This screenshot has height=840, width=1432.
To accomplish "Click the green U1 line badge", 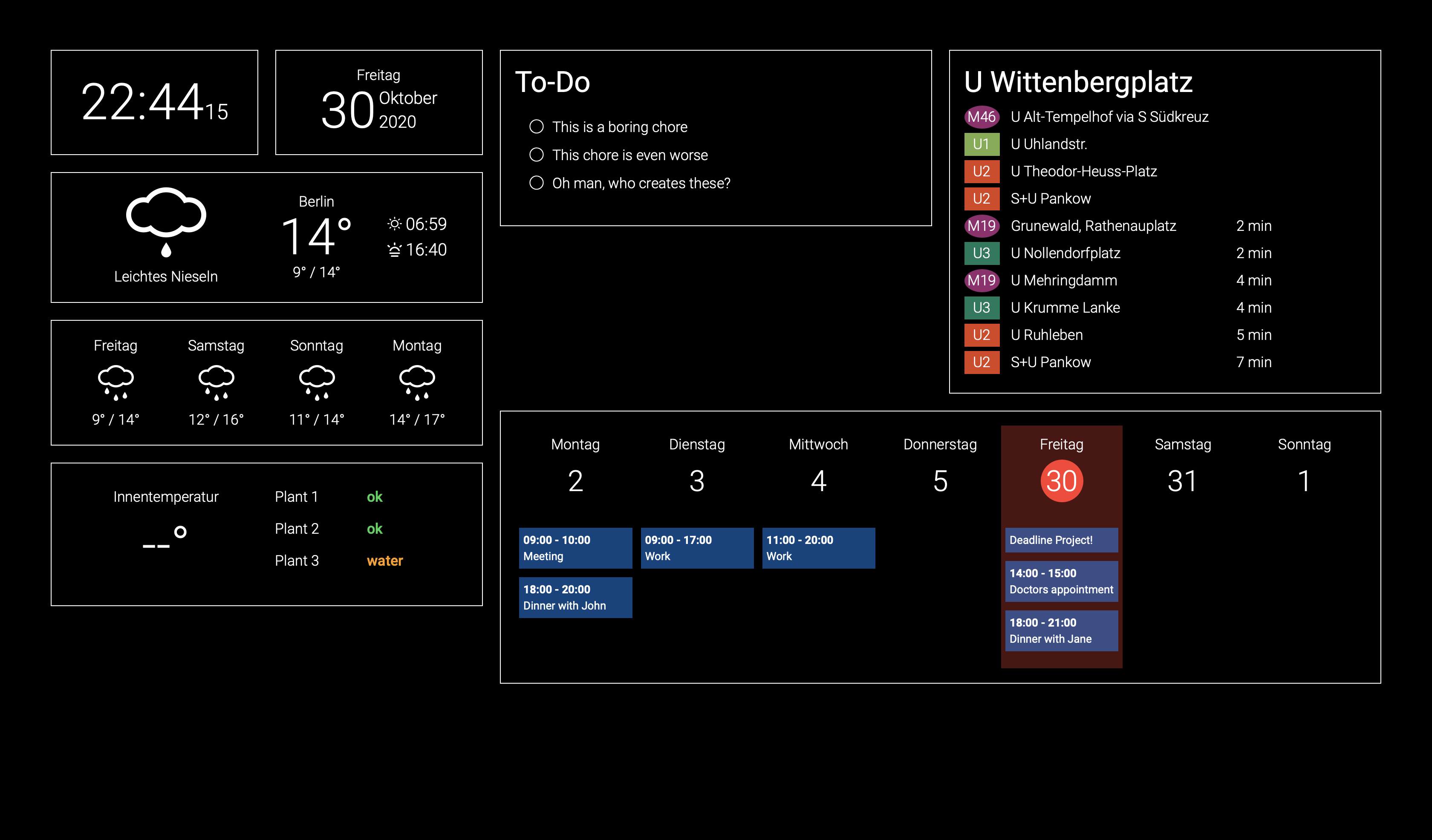I will (x=981, y=144).
